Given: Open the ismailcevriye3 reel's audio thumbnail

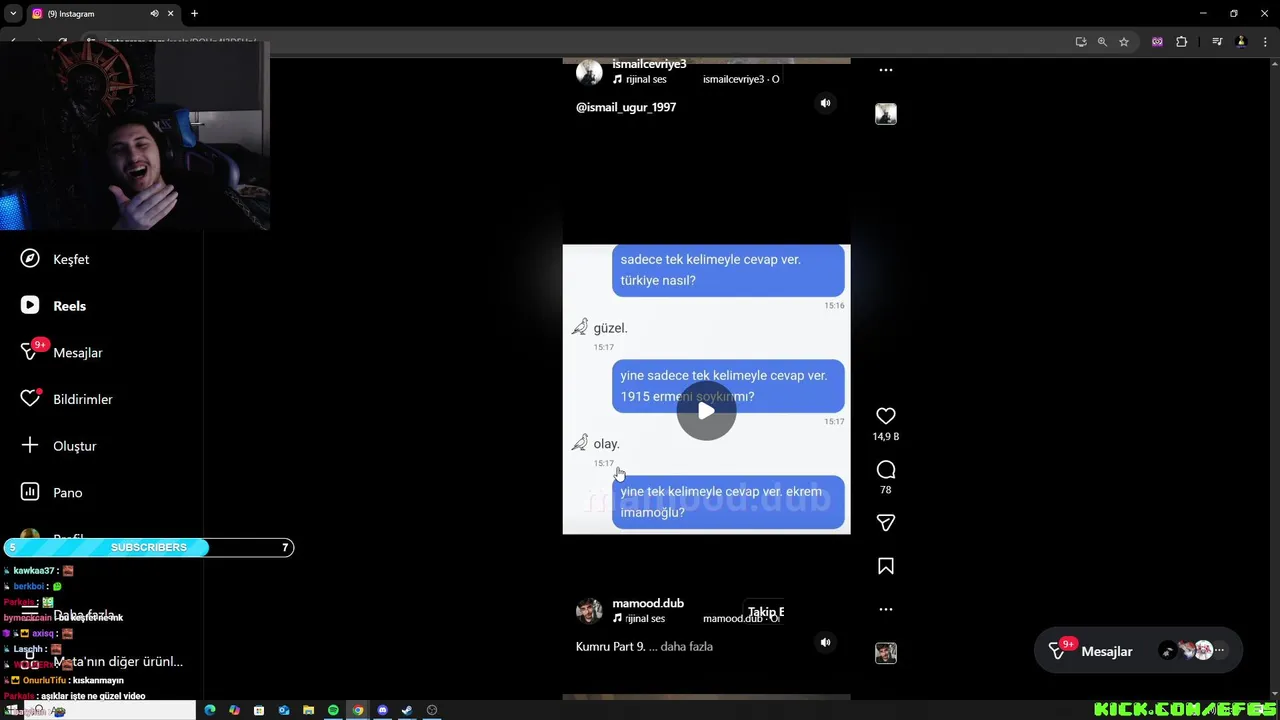Looking at the screenshot, I should click(x=885, y=114).
